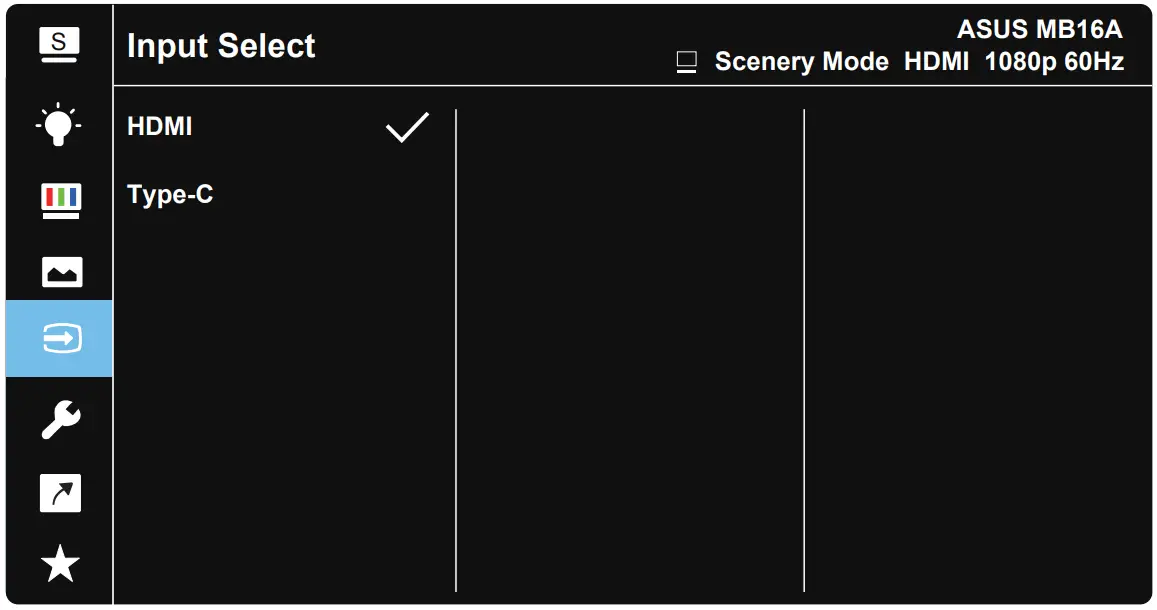Click the small monitor icon in status bar
The width and height of the screenshot is (1157, 610).
(x=686, y=63)
